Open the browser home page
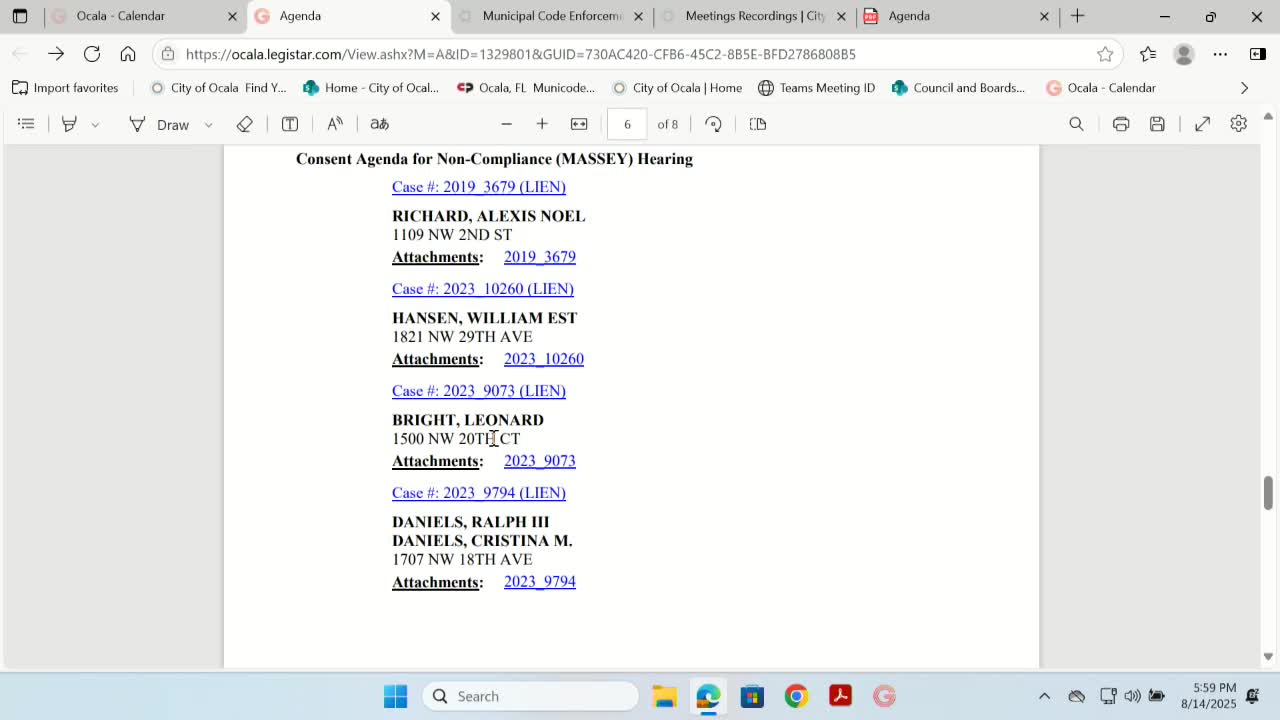1280x720 pixels. [128, 54]
